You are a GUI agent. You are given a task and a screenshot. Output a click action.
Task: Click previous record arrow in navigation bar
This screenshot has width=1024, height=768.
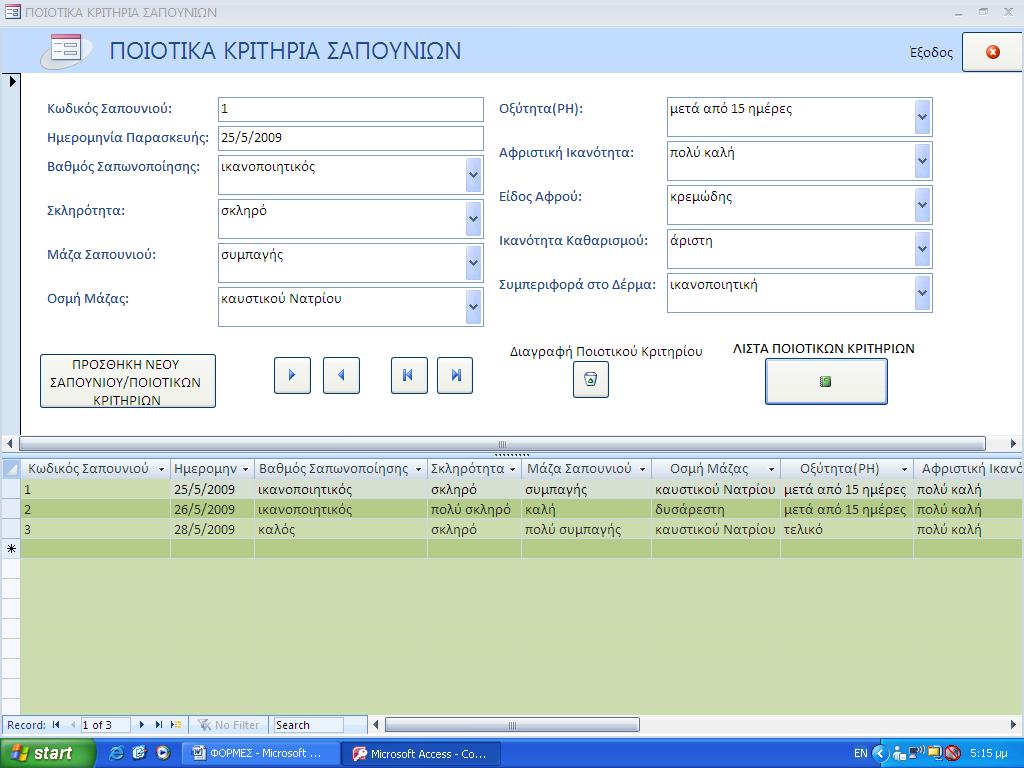point(72,725)
